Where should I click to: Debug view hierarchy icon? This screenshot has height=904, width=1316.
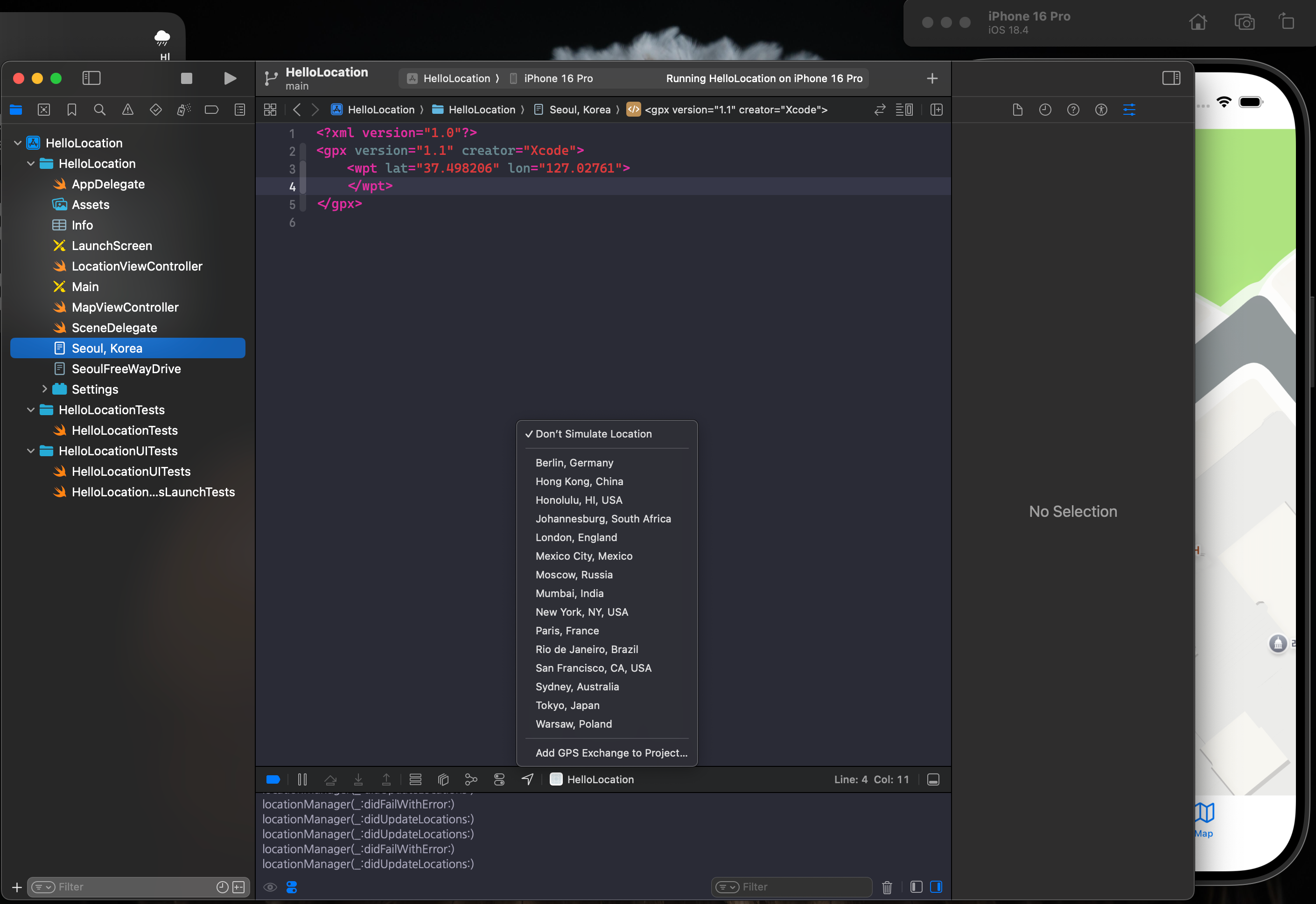tap(443, 780)
